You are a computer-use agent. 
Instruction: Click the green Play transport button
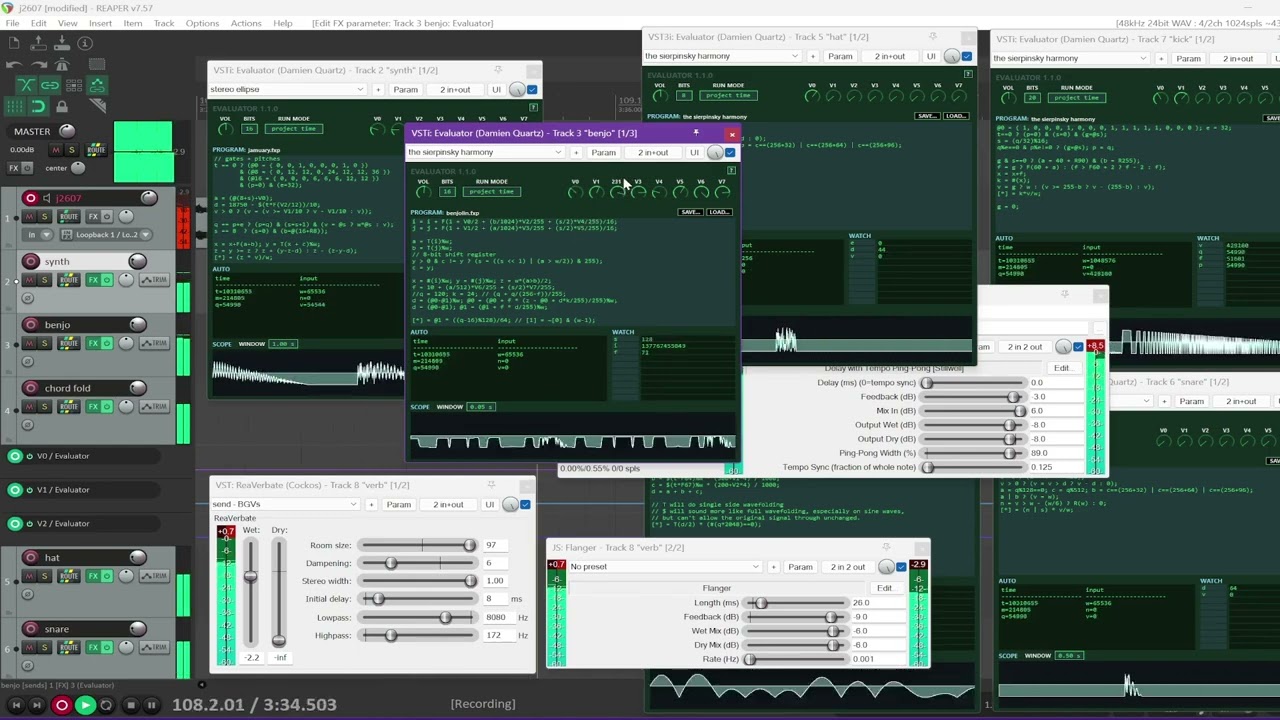point(85,705)
